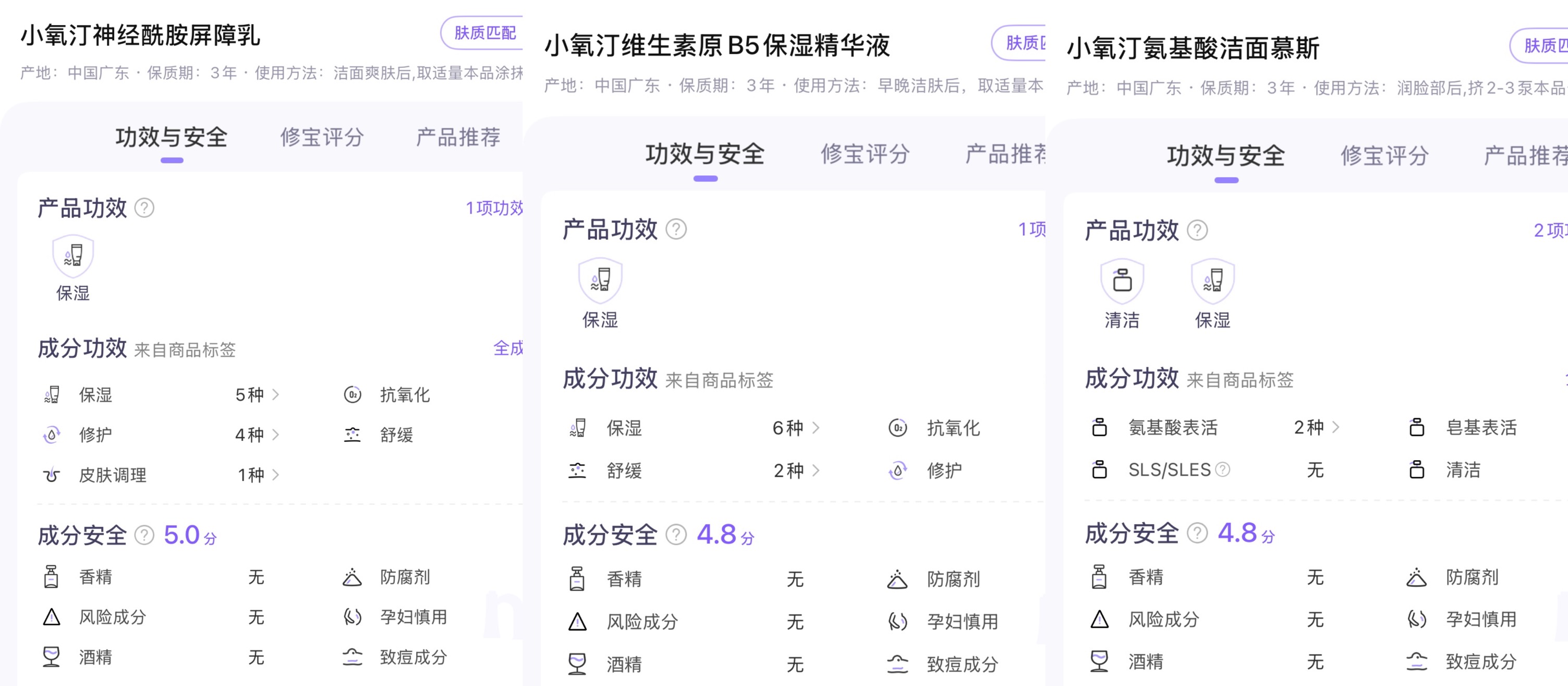
Task: Tap 防腐剂 icon in 精华液 panel
Action: (897, 579)
